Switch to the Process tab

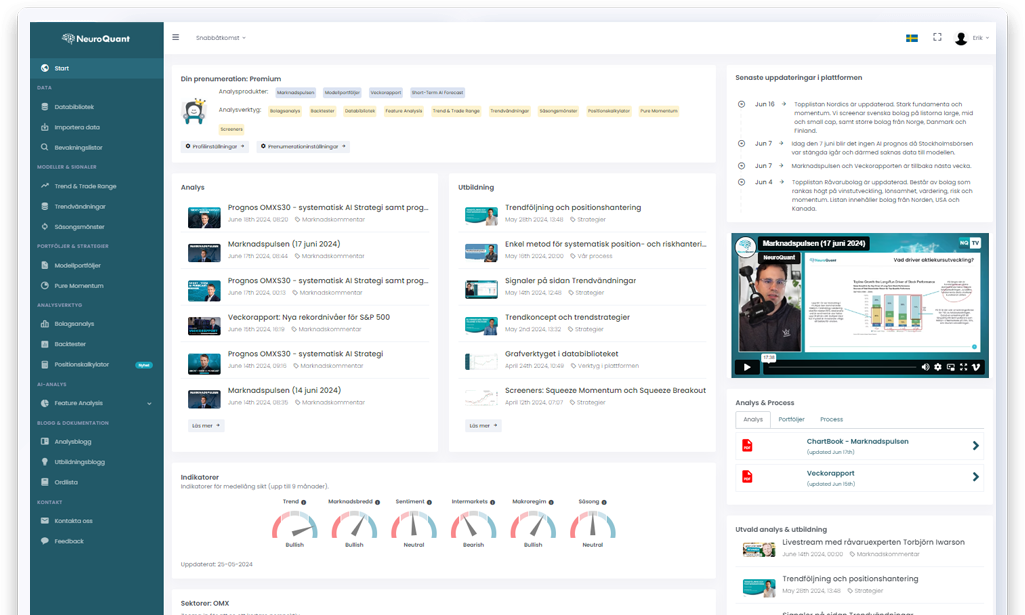[x=831, y=419]
